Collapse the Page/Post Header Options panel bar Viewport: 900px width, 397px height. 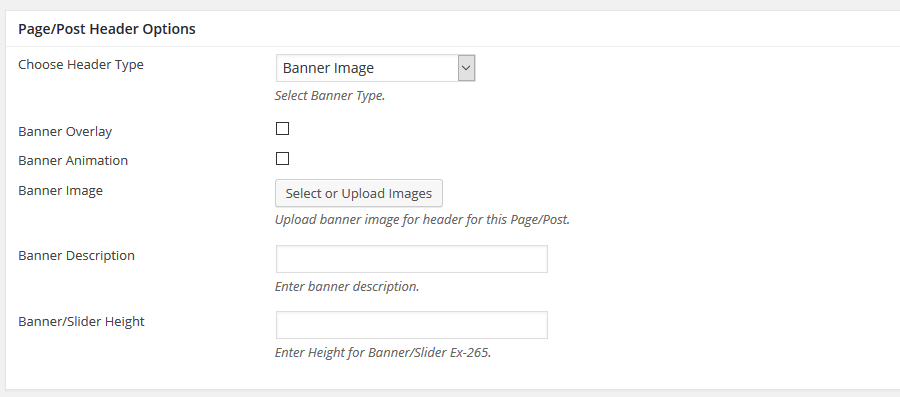(453, 29)
